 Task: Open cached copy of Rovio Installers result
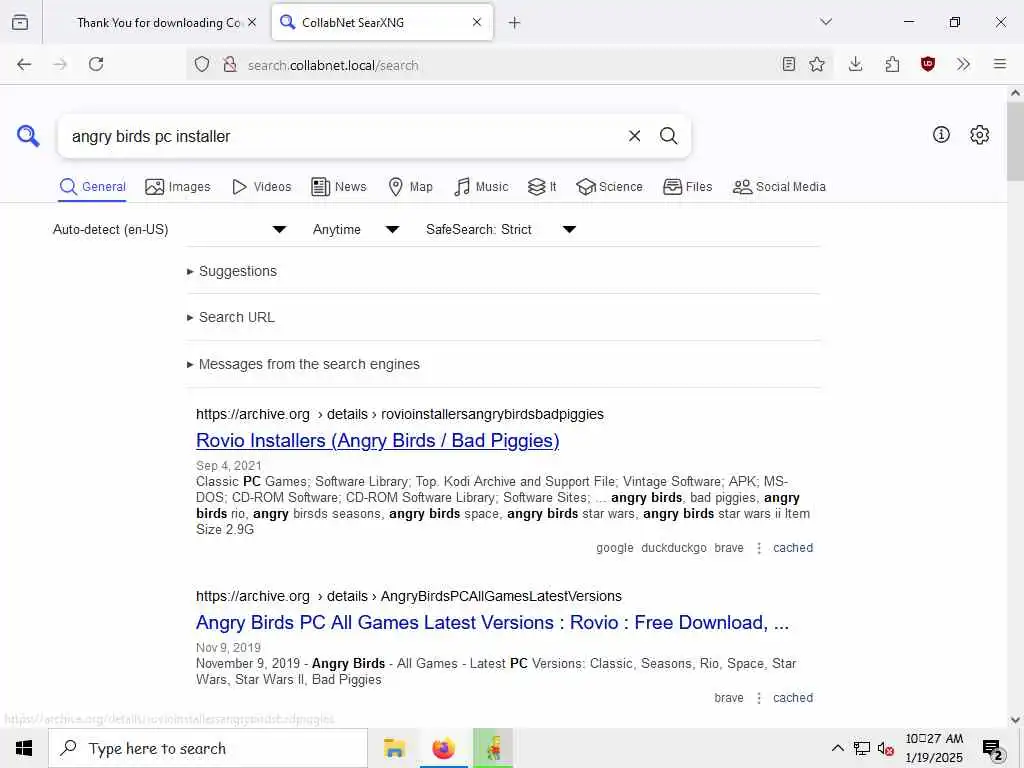(x=793, y=548)
